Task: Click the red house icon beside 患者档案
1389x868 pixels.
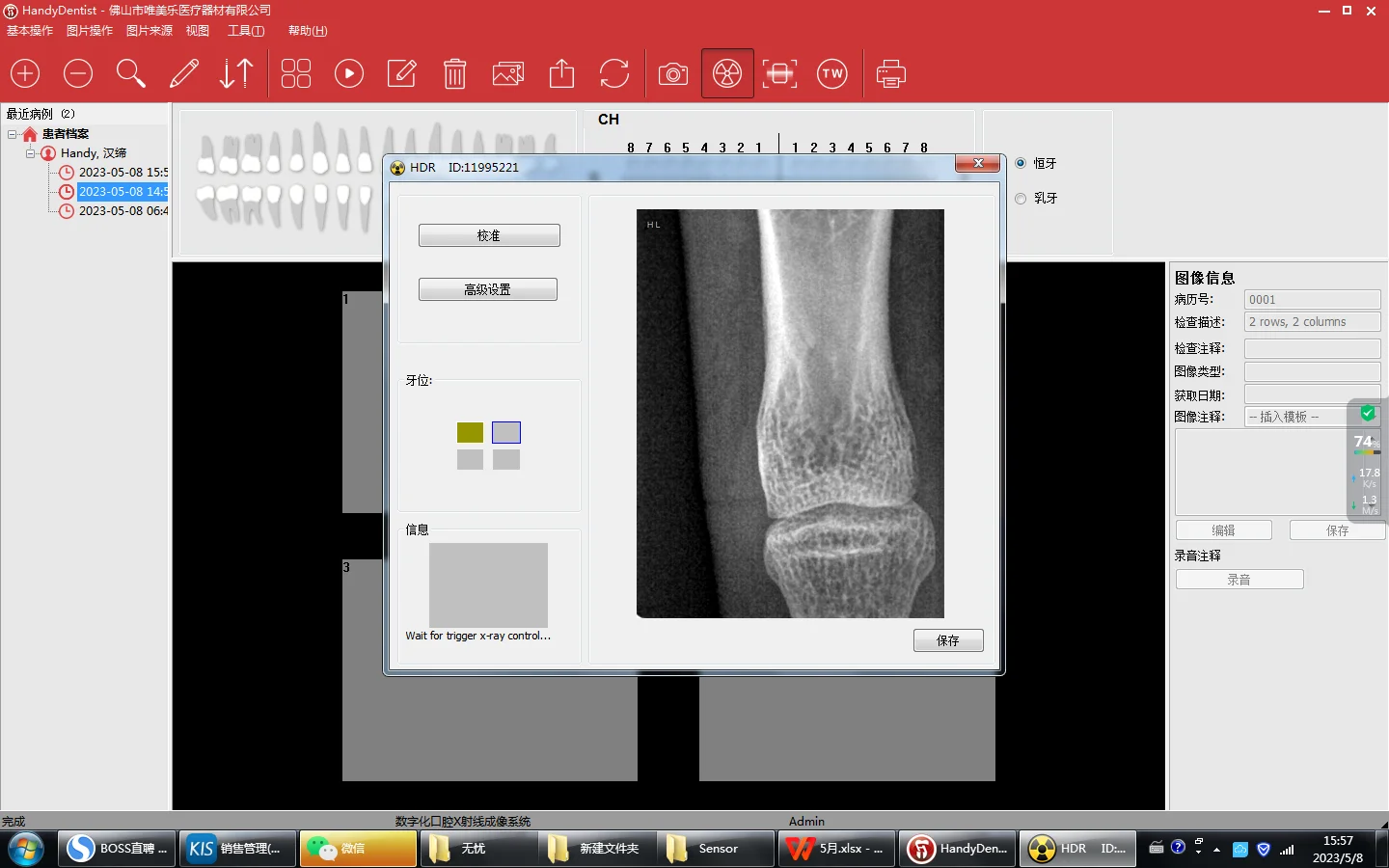Action: (30, 134)
